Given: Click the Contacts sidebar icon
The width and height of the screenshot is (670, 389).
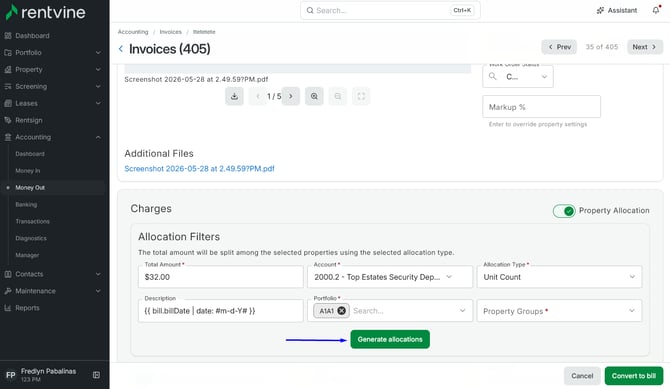Looking at the screenshot, I should coord(8,274).
